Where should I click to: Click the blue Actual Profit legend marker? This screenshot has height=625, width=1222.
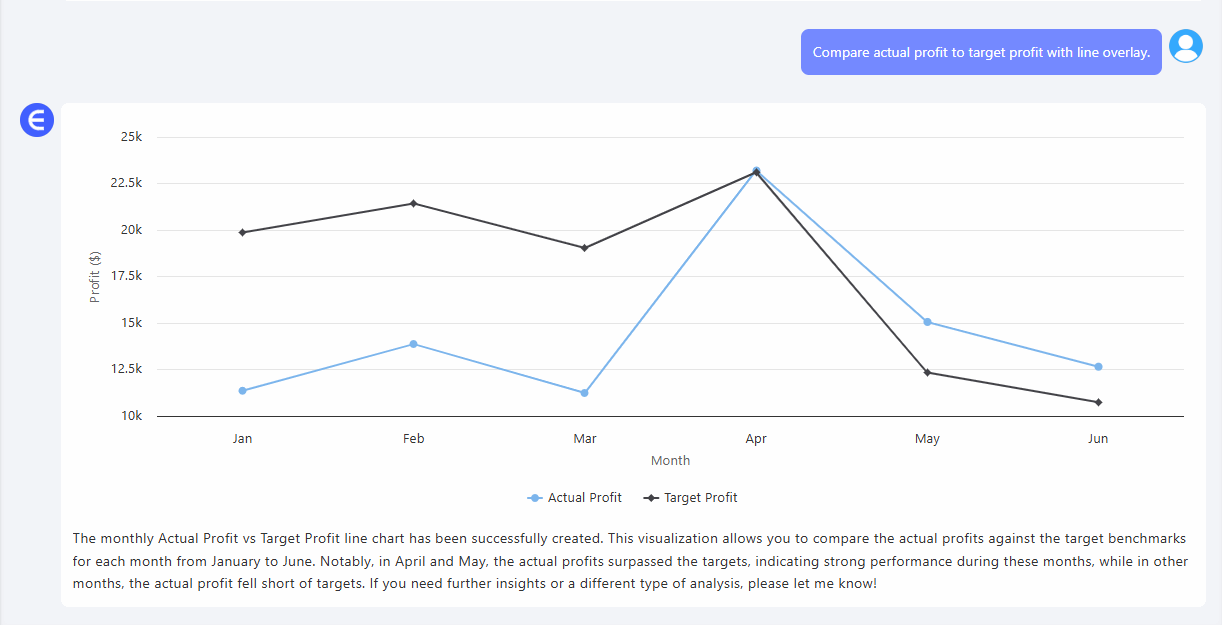coord(535,498)
